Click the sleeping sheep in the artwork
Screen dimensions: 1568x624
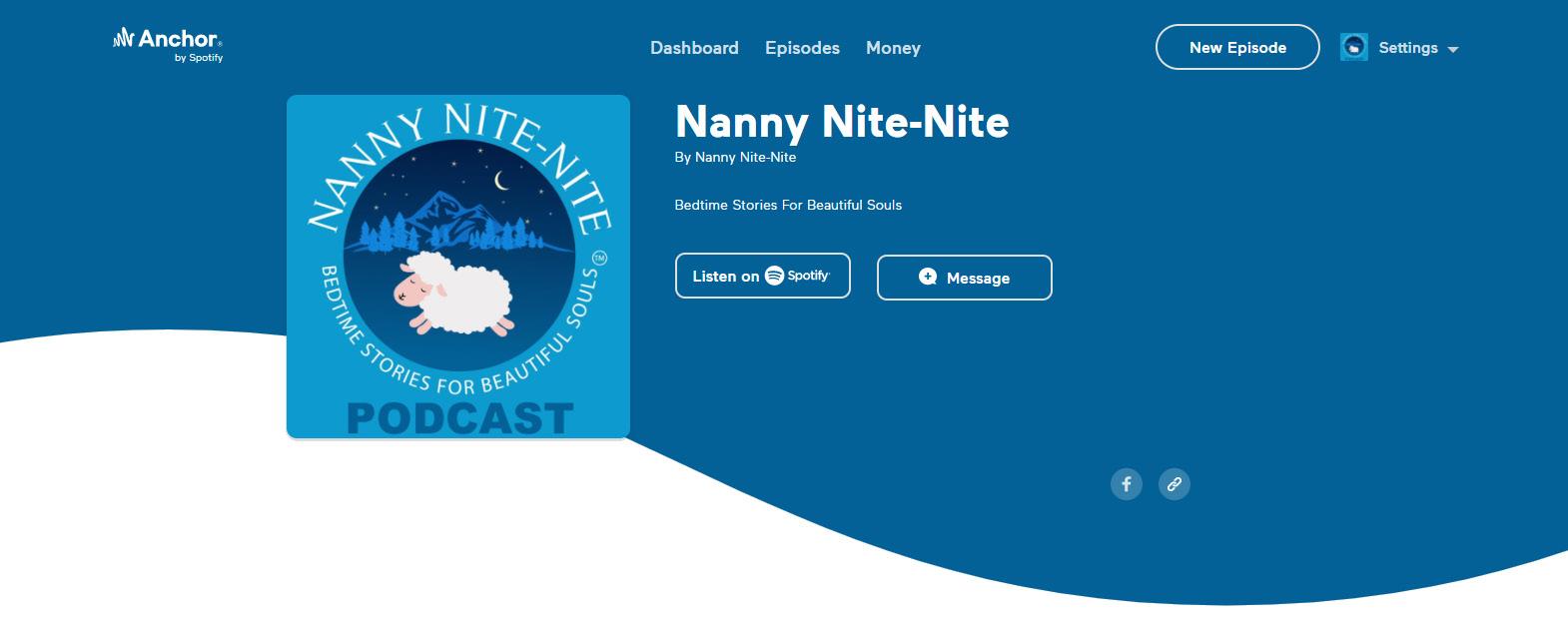(453, 292)
